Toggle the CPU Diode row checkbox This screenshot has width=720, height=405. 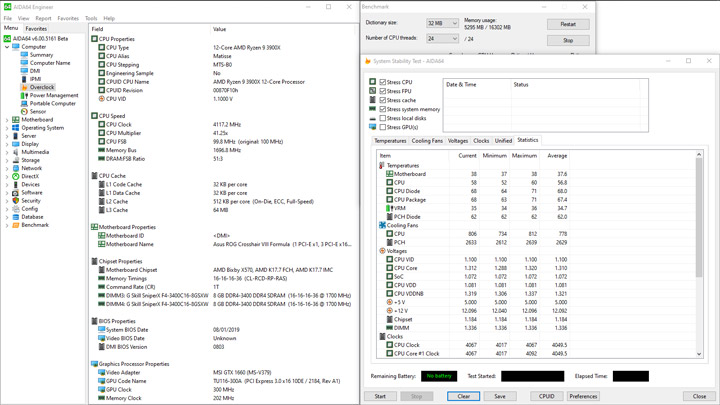point(389,191)
